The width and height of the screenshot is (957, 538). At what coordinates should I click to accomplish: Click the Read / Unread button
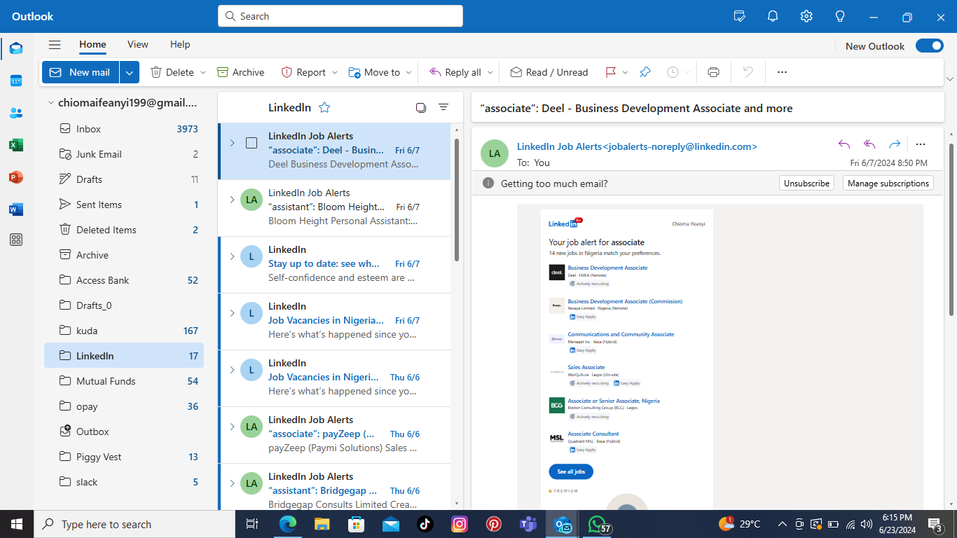pyautogui.click(x=549, y=72)
